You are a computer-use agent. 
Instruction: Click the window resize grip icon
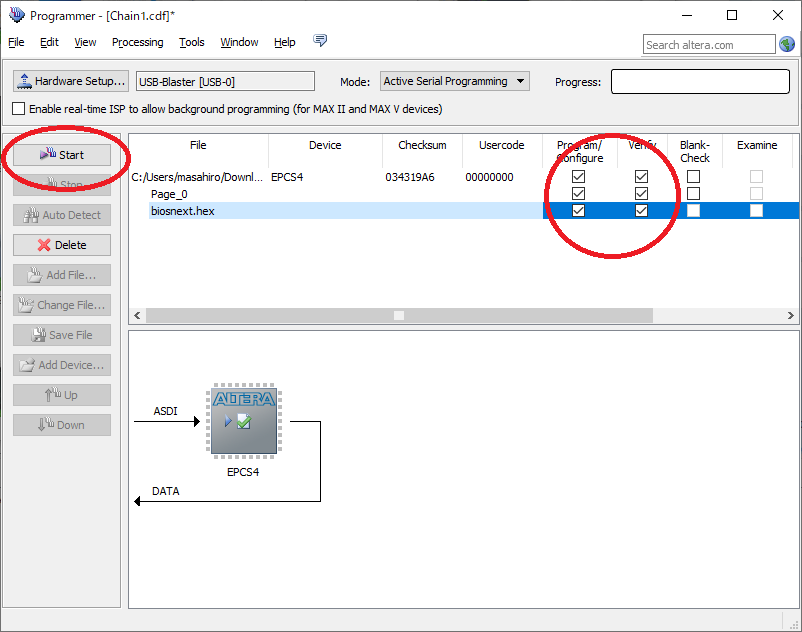click(794, 624)
